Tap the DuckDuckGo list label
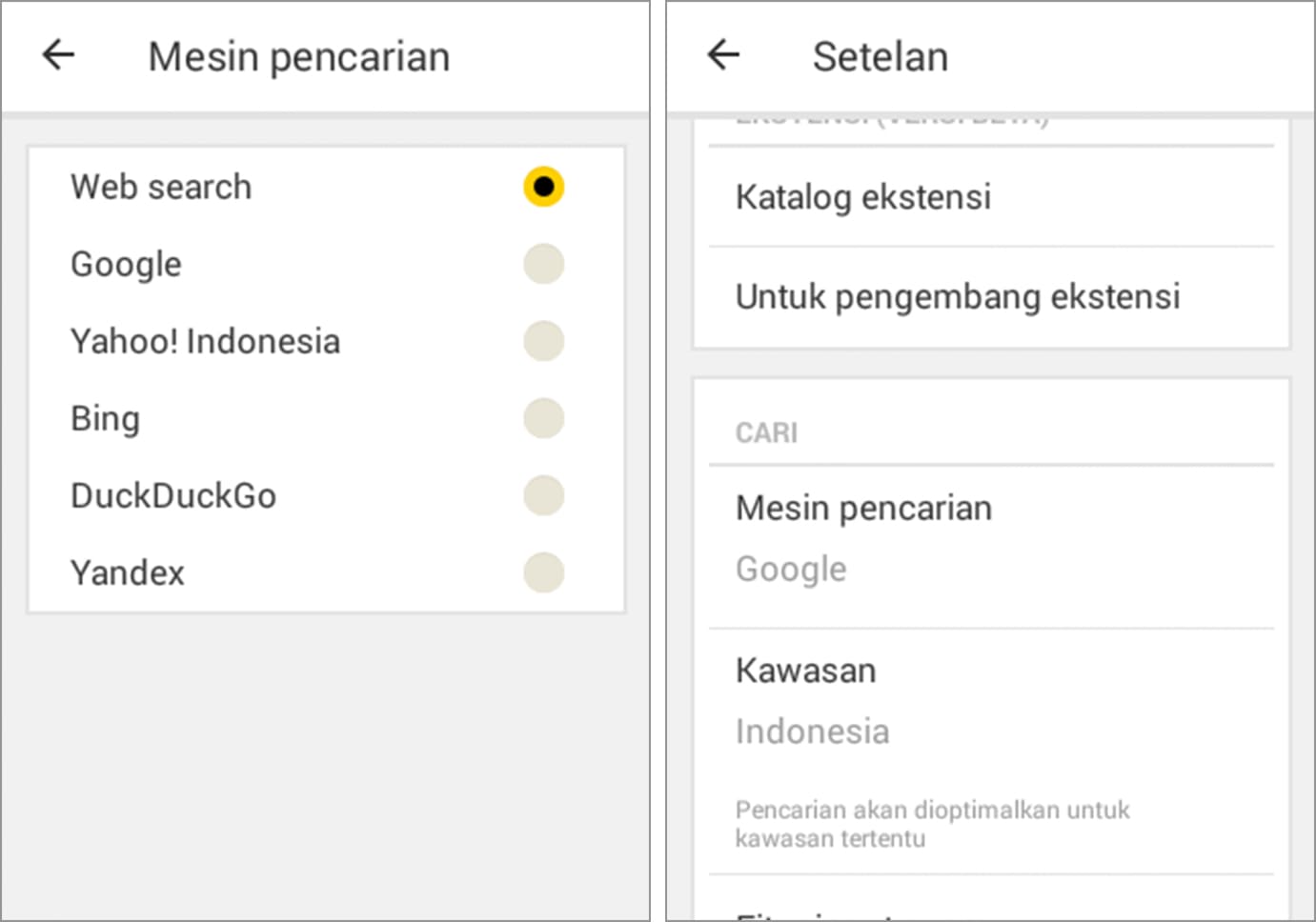1316x922 pixels. (173, 495)
